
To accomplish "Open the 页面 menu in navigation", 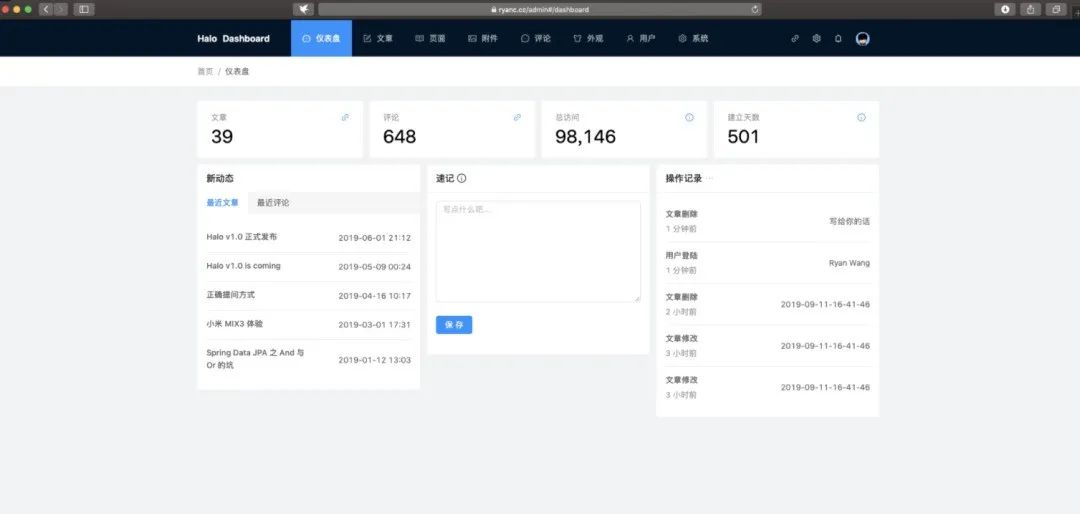I will (x=430, y=39).
